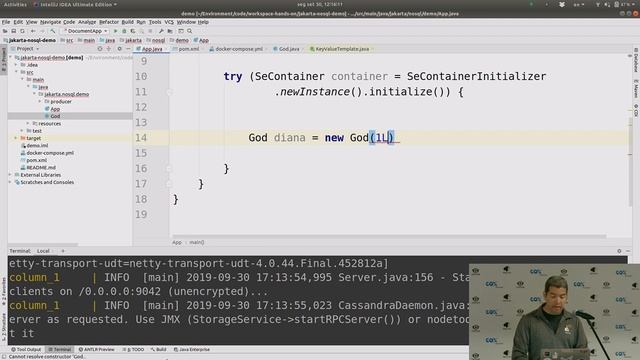Click Run with Coverage icon

tap(133, 31)
